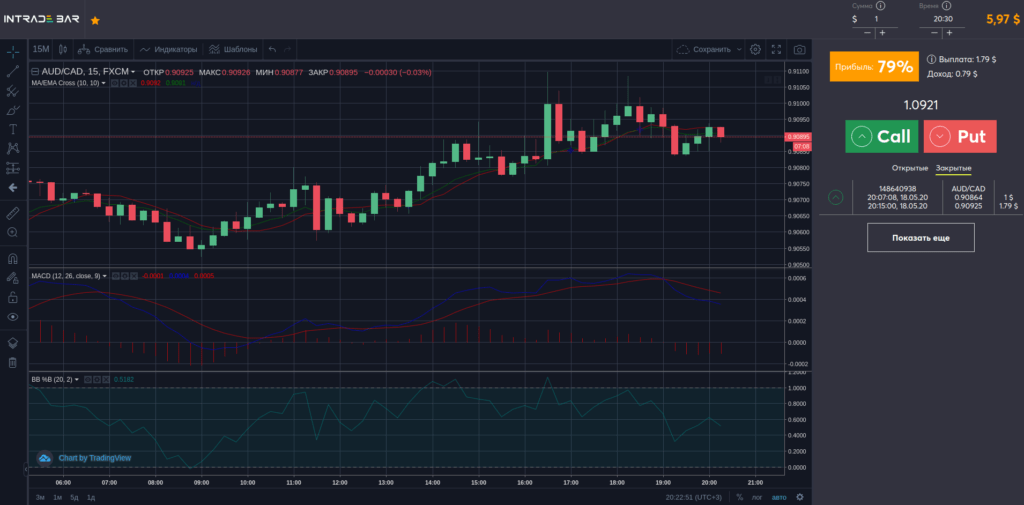This screenshot has height=505, width=1024.
Task: Increase trade amount with plus stepper
Action: pyautogui.click(x=882, y=33)
